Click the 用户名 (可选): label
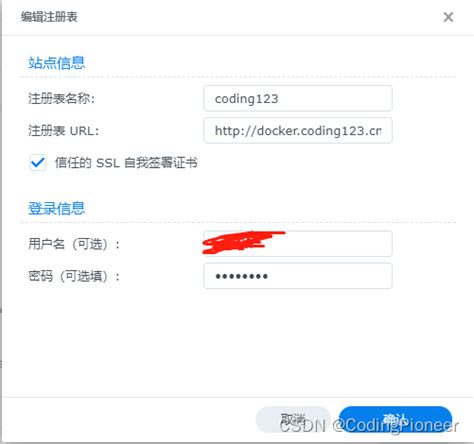The height and width of the screenshot is (444, 474). 74,244
